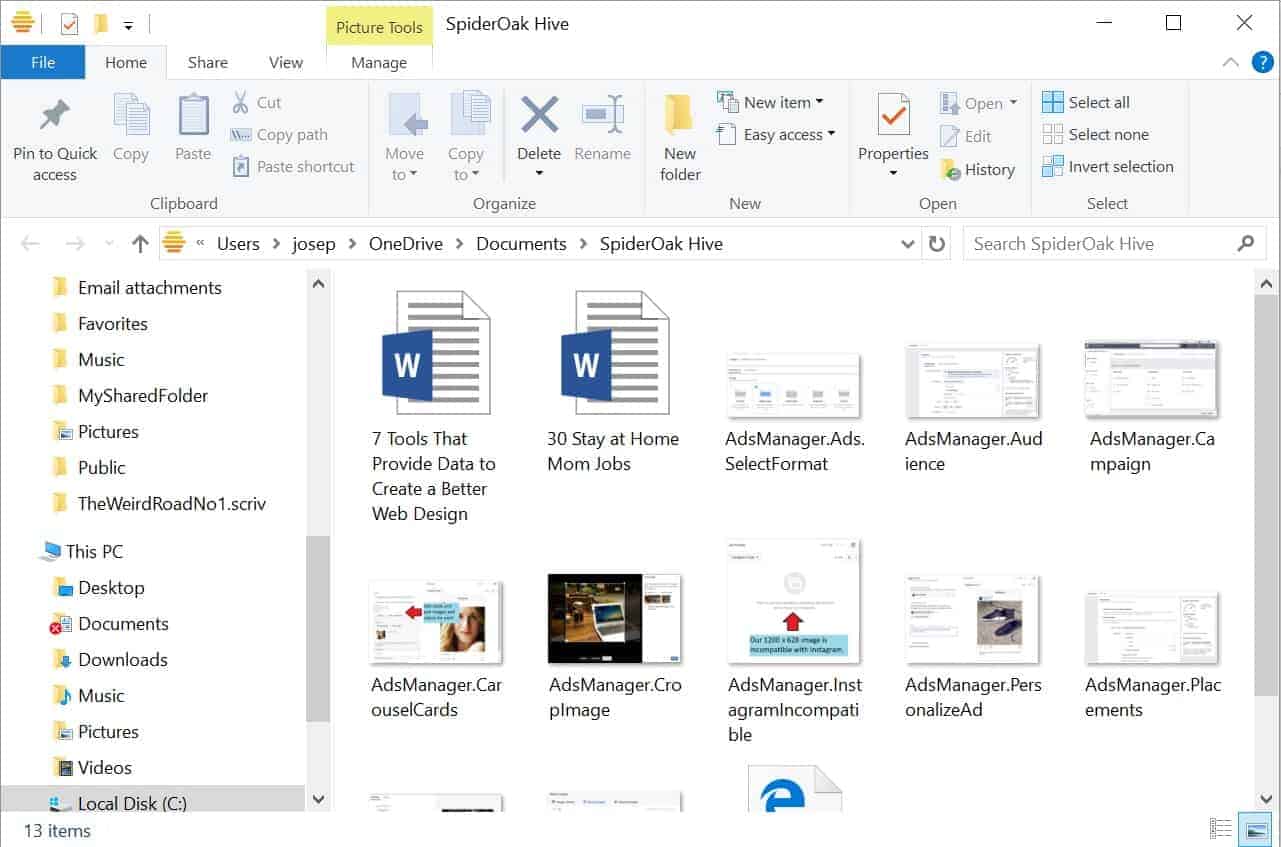Viewport: 1281px width, 847px height.
Task: Open the Easy access dropdown
Action: [776, 134]
